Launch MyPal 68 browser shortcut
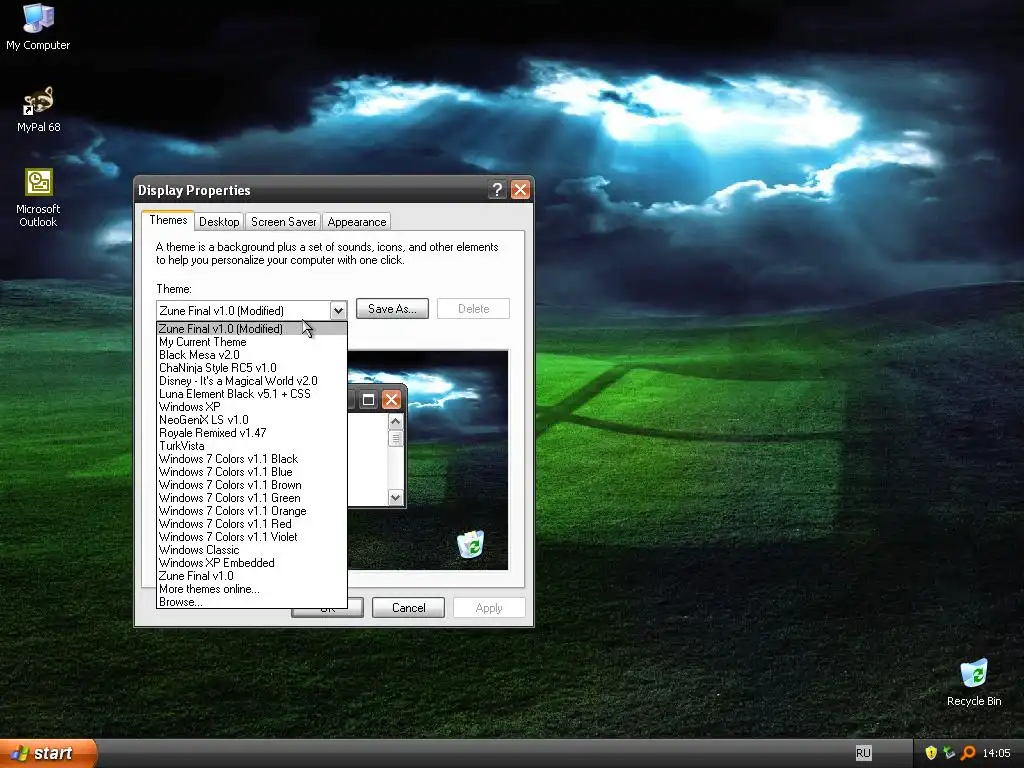This screenshot has height=768, width=1024. click(38, 109)
